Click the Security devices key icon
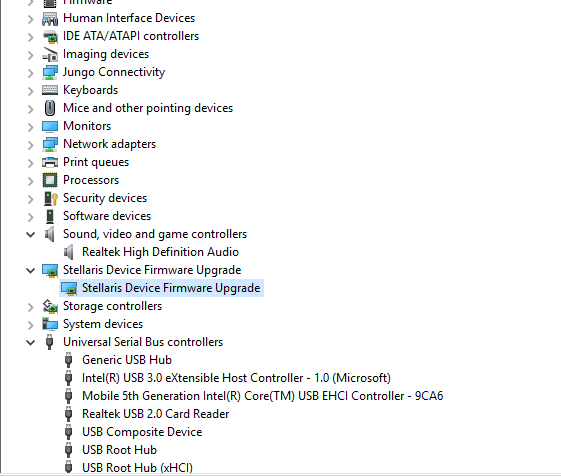The width and height of the screenshot is (561, 476). pyautogui.click(x=50, y=198)
